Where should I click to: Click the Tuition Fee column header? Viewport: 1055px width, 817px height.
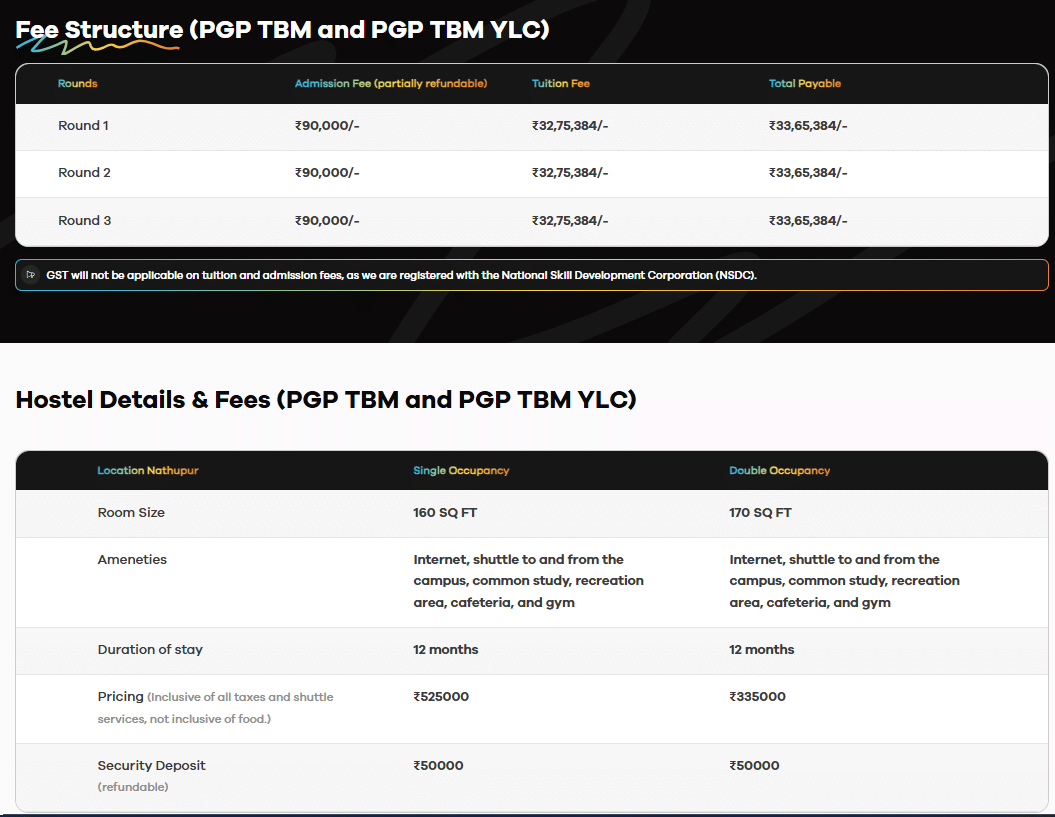tap(560, 84)
